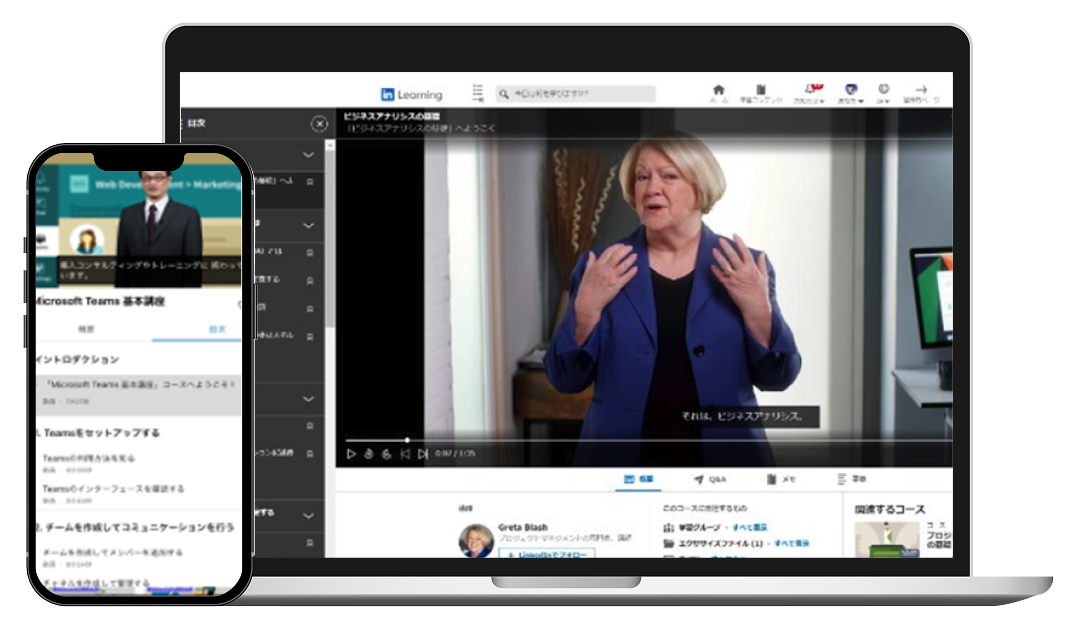
Task: Tap Microsoft Teams 基本講座 title on phone
Action: pyautogui.click(x=99, y=301)
